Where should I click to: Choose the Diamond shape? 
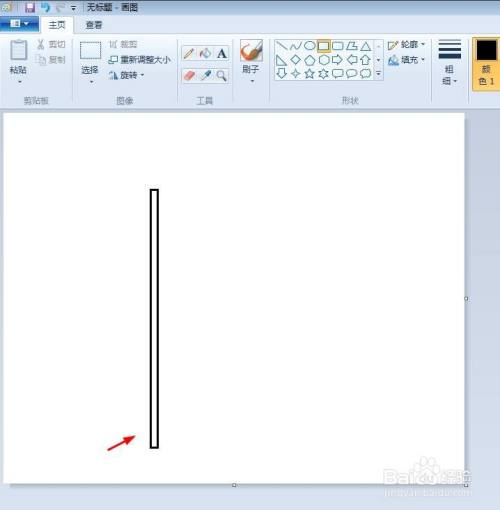click(x=296, y=60)
